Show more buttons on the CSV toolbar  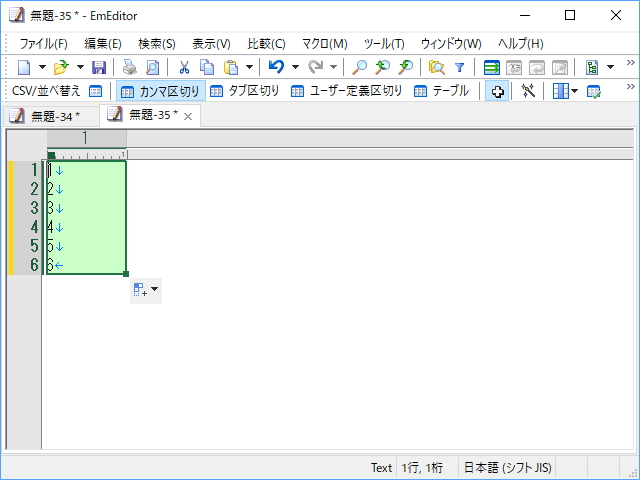pyautogui.click(x=631, y=87)
